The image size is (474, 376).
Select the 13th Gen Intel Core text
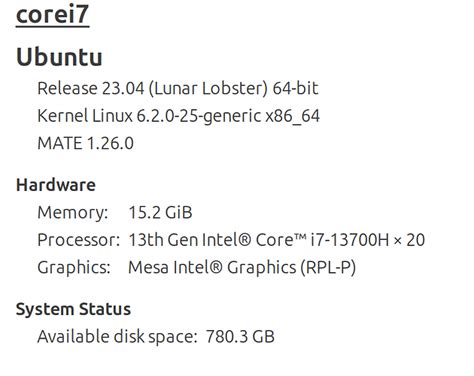pyautogui.click(x=217, y=240)
